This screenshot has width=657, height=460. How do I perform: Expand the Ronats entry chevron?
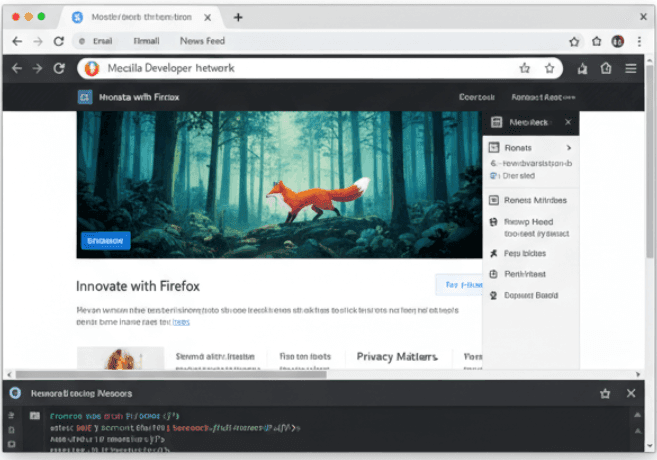click(569, 147)
